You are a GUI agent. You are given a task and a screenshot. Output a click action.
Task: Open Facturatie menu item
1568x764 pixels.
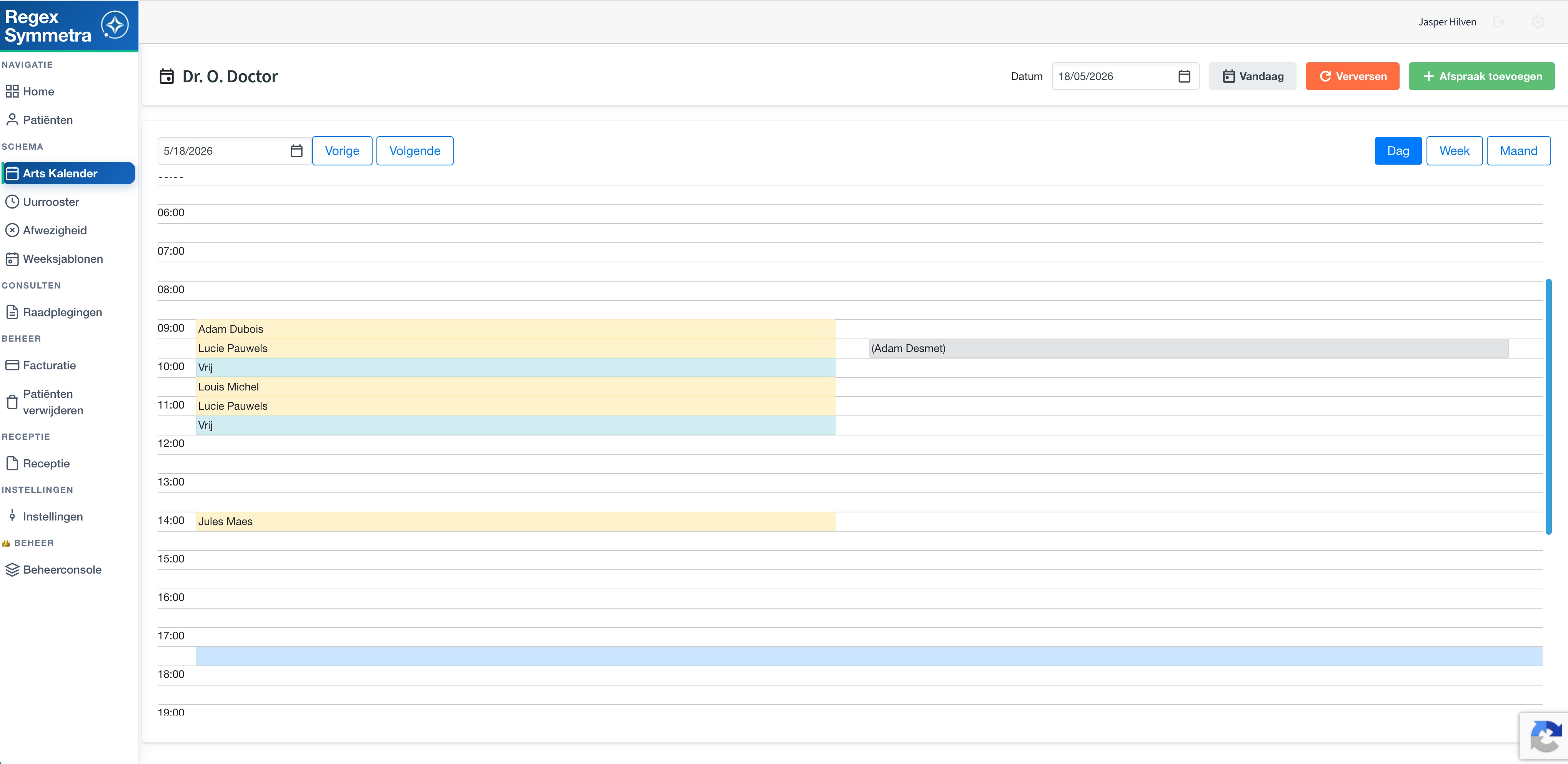[x=49, y=365]
